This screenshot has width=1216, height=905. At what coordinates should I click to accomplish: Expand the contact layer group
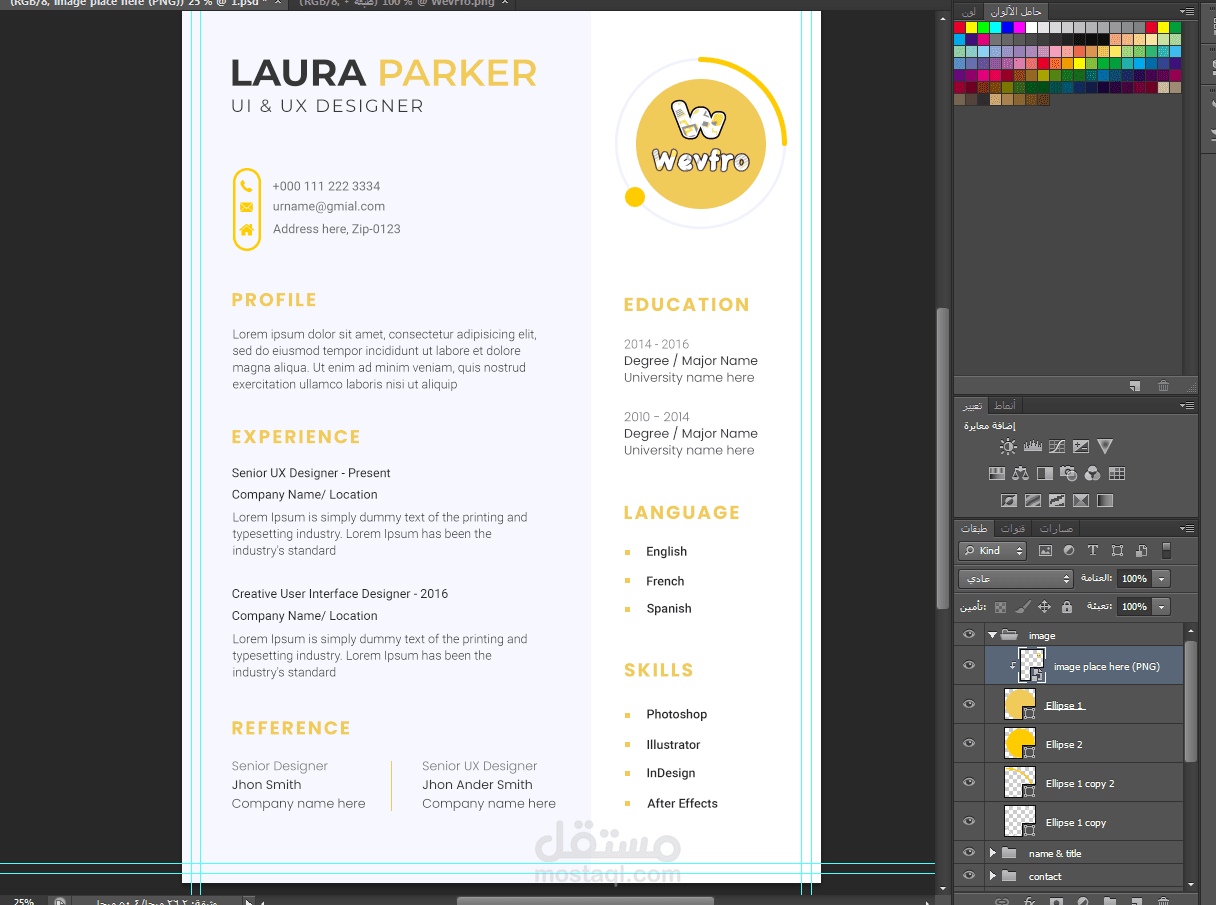click(x=992, y=876)
